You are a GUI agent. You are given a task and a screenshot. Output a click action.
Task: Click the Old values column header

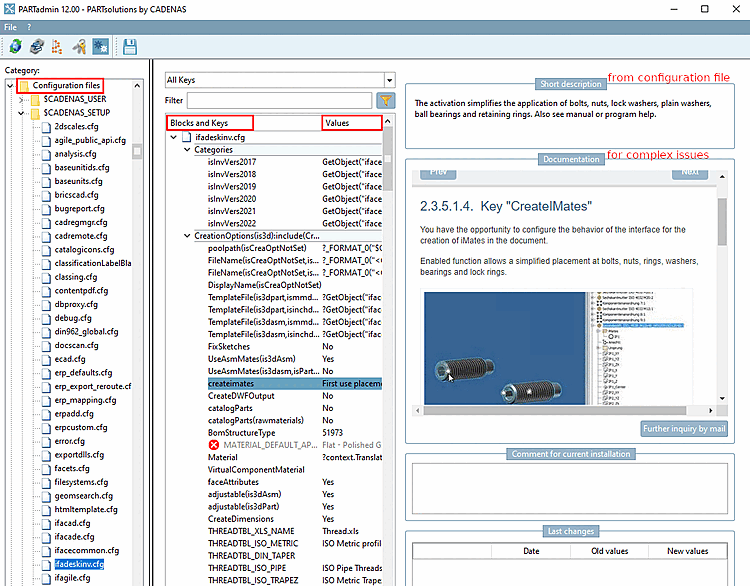pos(609,551)
